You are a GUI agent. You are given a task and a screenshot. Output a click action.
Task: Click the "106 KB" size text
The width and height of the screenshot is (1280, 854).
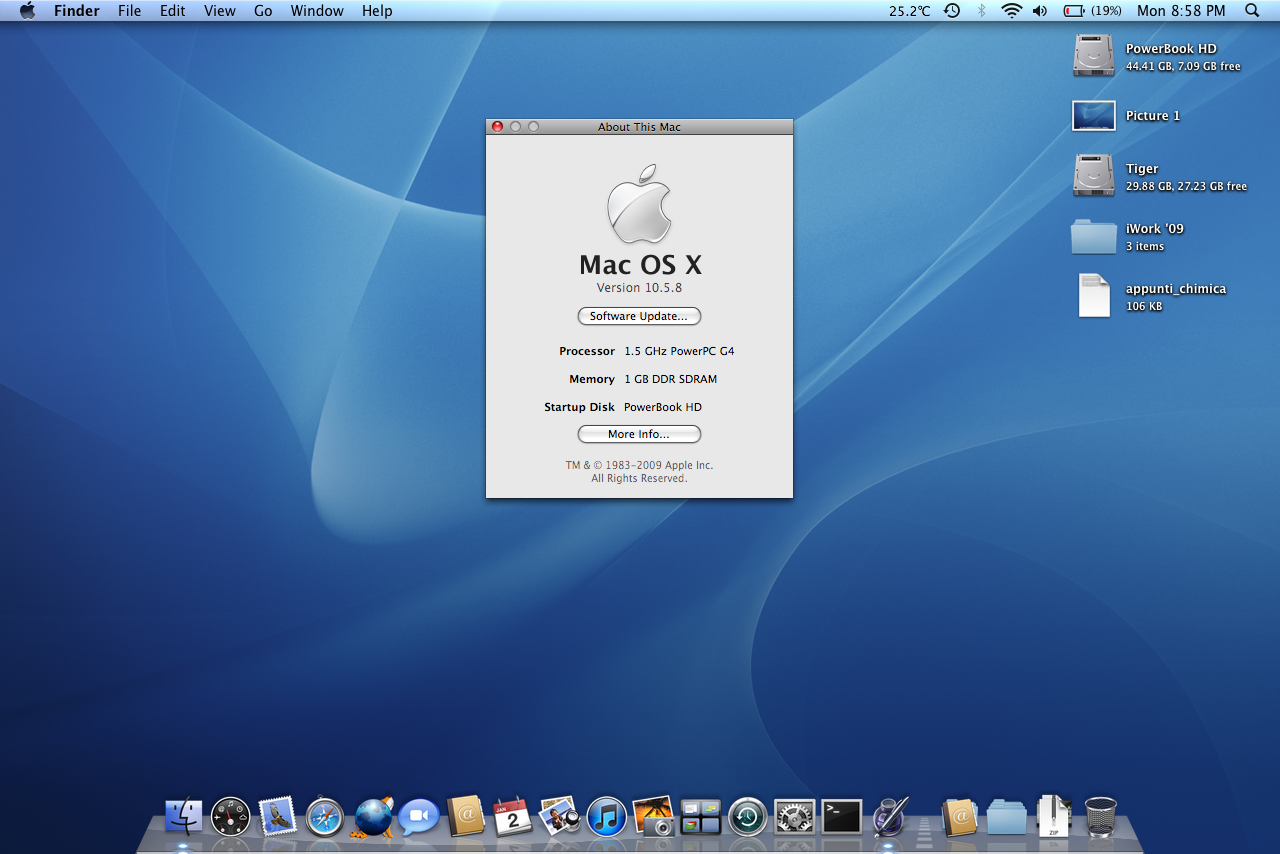coord(1144,307)
